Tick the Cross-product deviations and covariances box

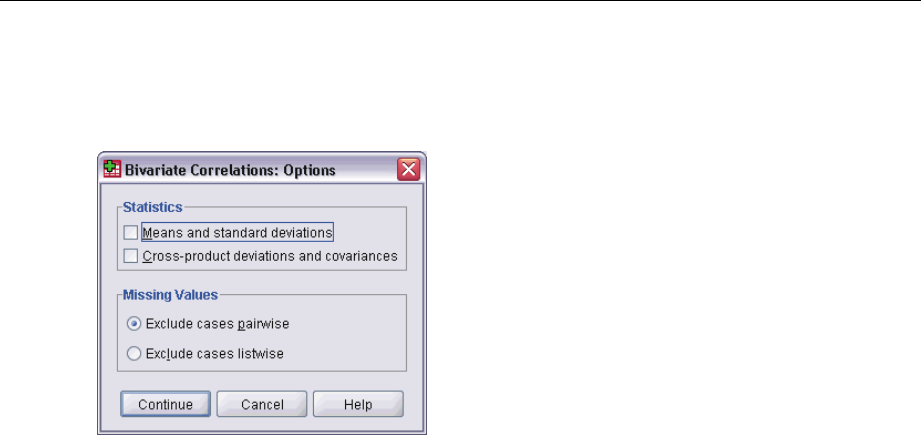pyautogui.click(x=130, y=256)
